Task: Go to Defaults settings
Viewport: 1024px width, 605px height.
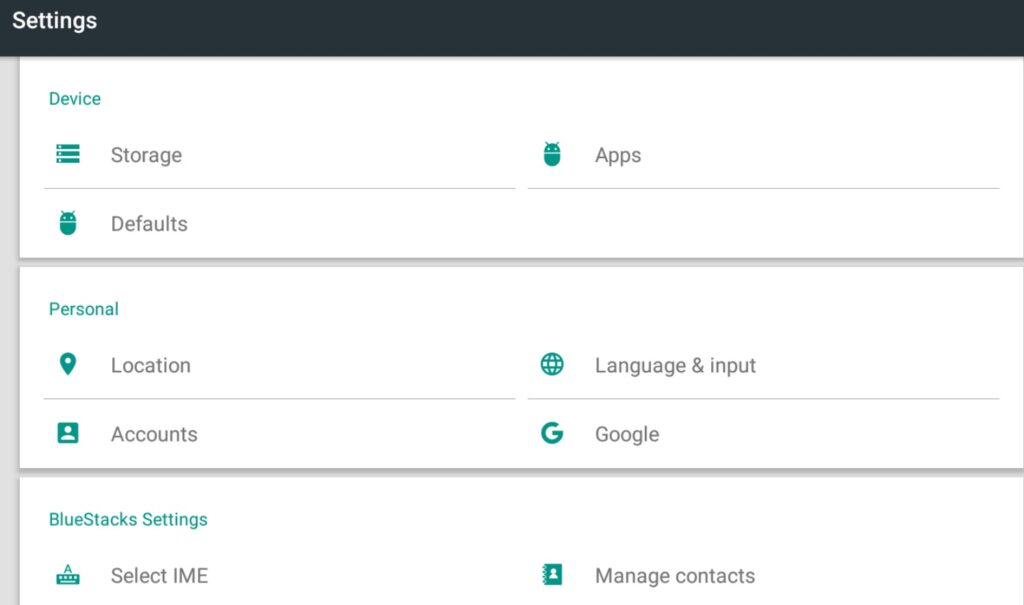Action: pos(149,224)
